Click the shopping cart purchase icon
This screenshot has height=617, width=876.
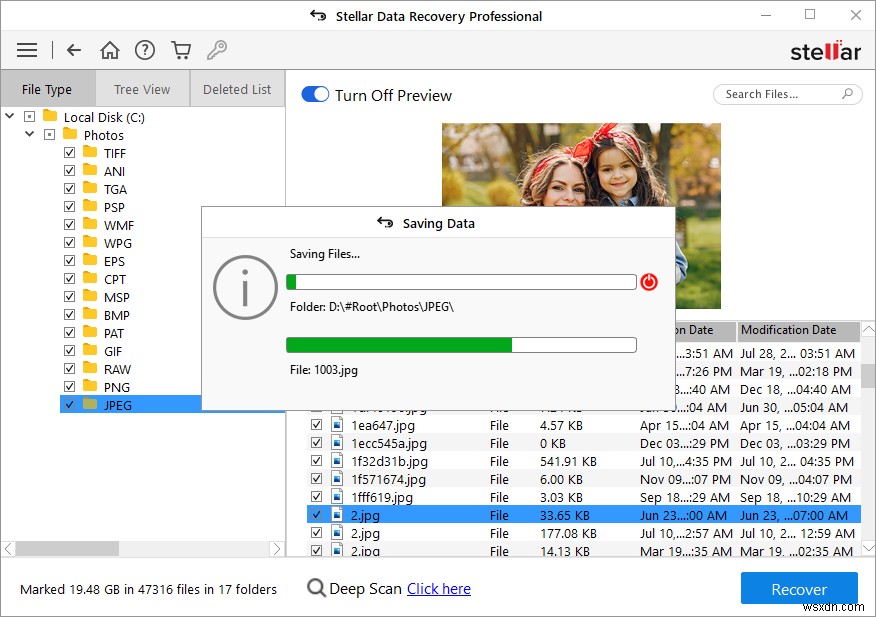pyautogui.click(x=181, y=49)
